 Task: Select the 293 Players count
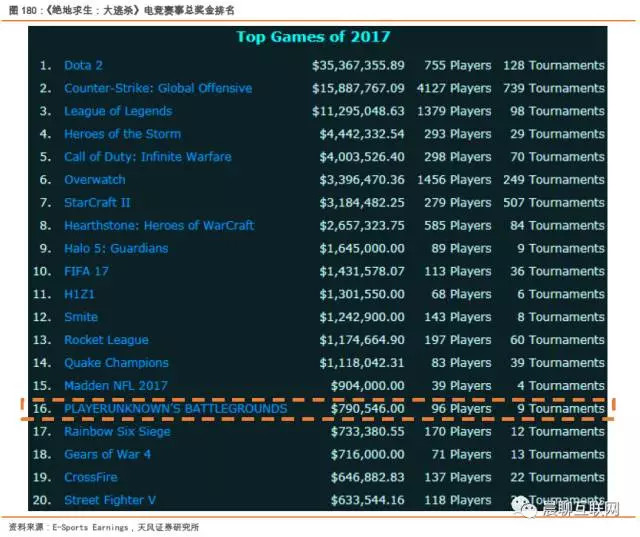(458, 134)
